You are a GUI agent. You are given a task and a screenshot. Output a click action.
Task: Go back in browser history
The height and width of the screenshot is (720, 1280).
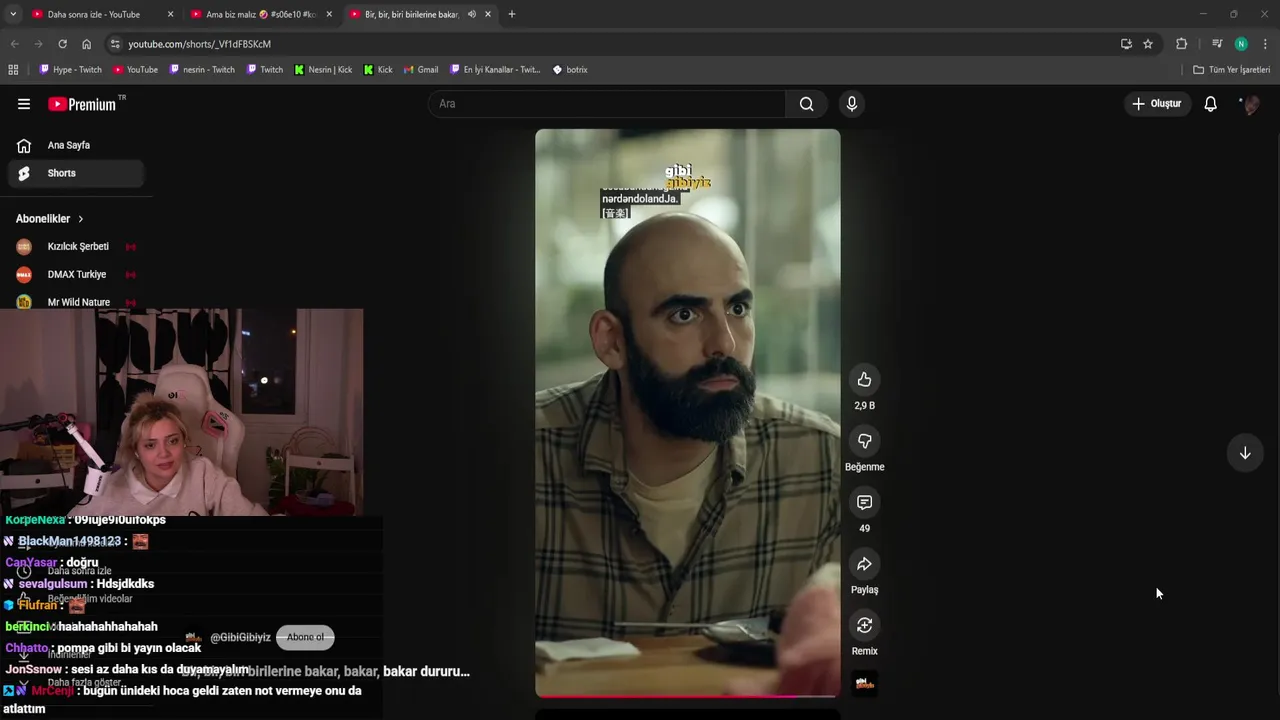pos(14,44)
